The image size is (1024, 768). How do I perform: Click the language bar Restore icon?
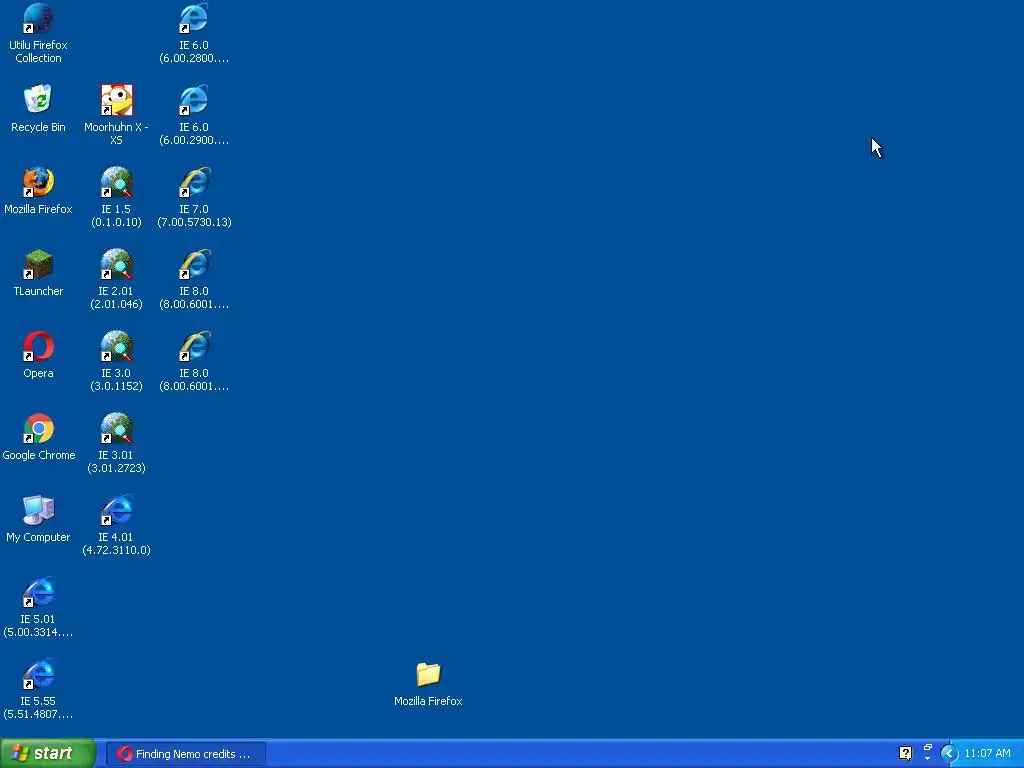927,748
